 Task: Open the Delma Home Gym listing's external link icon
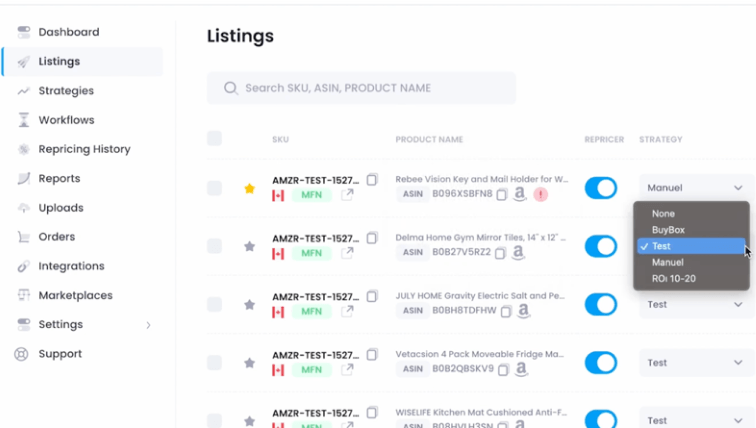pos(347,253)
